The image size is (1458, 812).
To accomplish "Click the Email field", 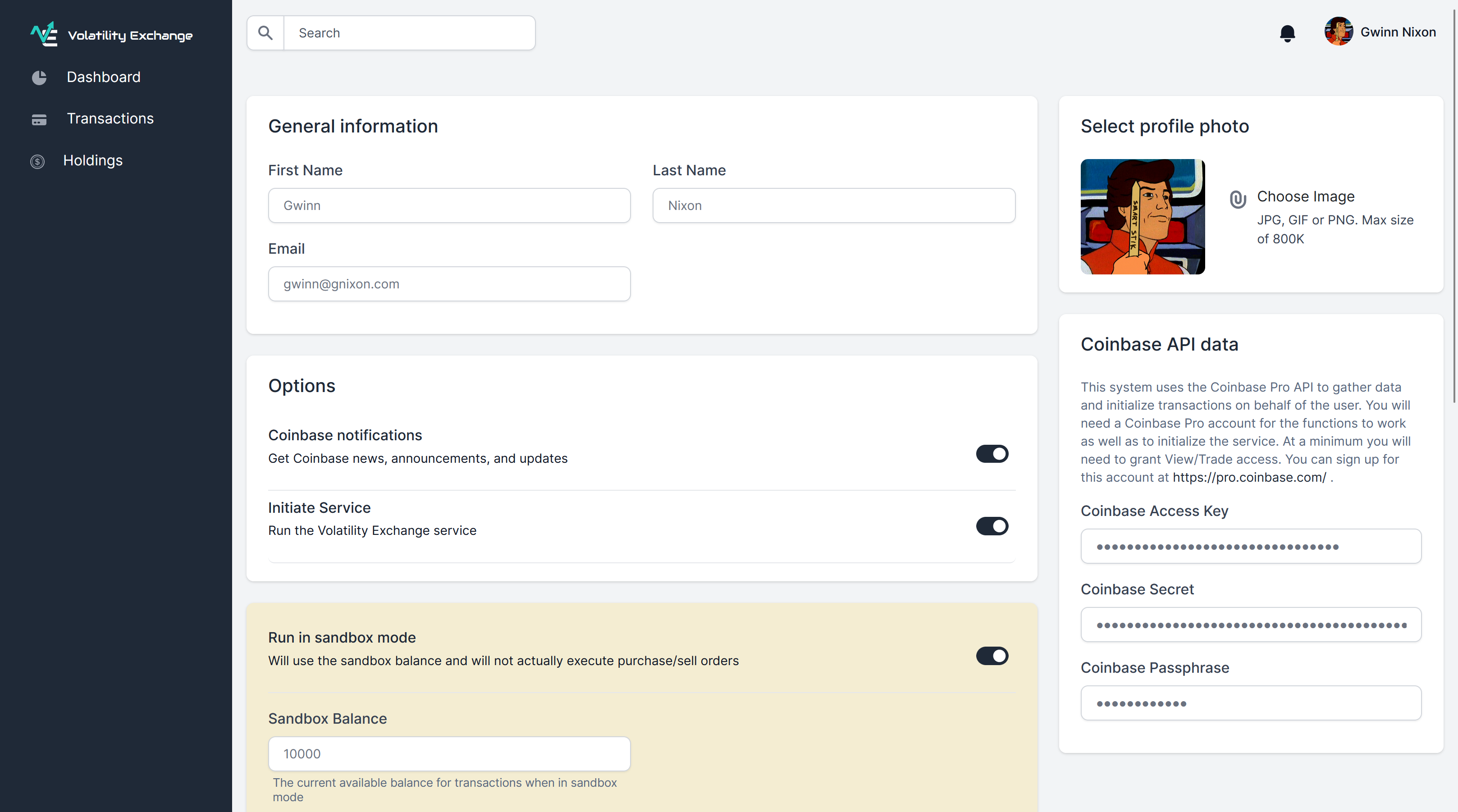I will [449, 284].
